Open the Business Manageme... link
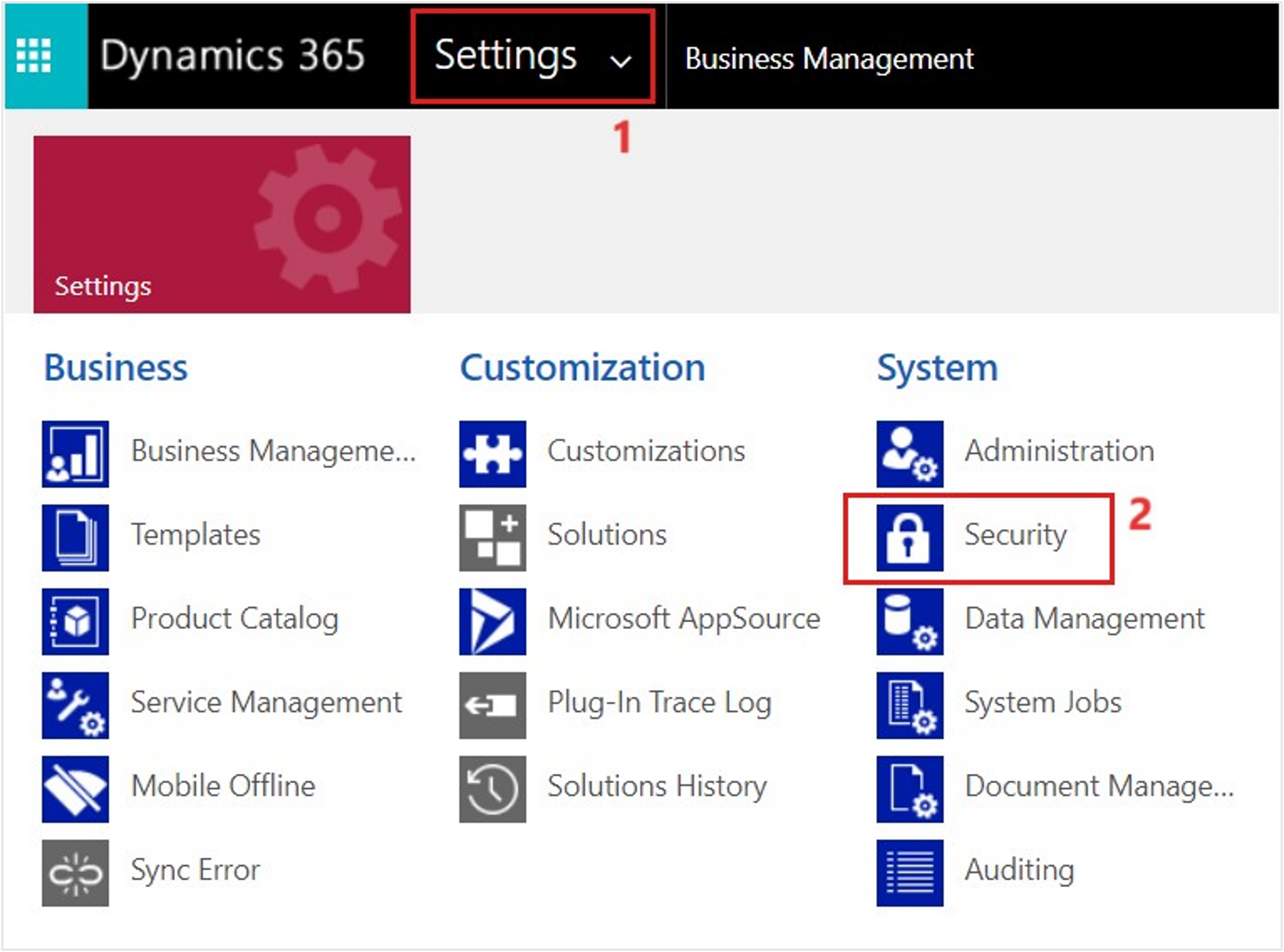 click(274, 451)
